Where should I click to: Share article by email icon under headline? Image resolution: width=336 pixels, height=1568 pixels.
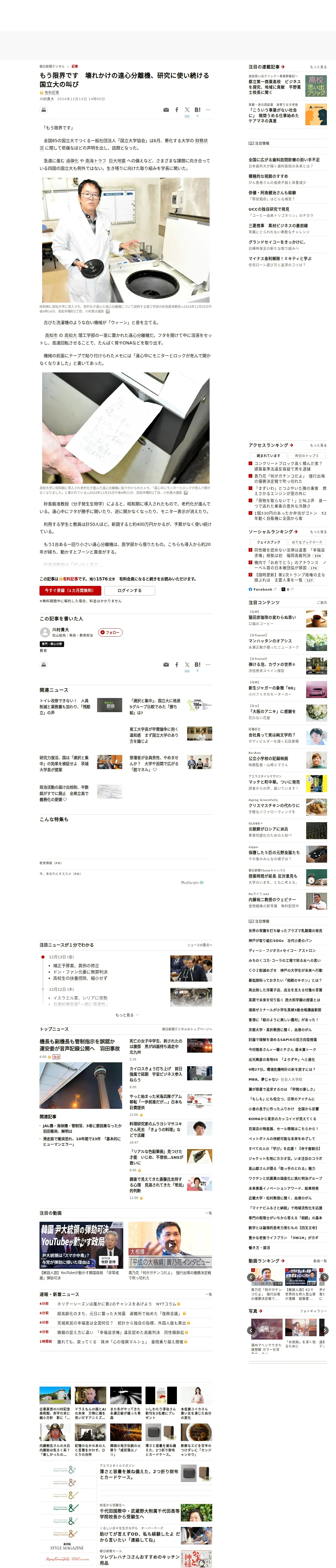(x=166, y=110)
